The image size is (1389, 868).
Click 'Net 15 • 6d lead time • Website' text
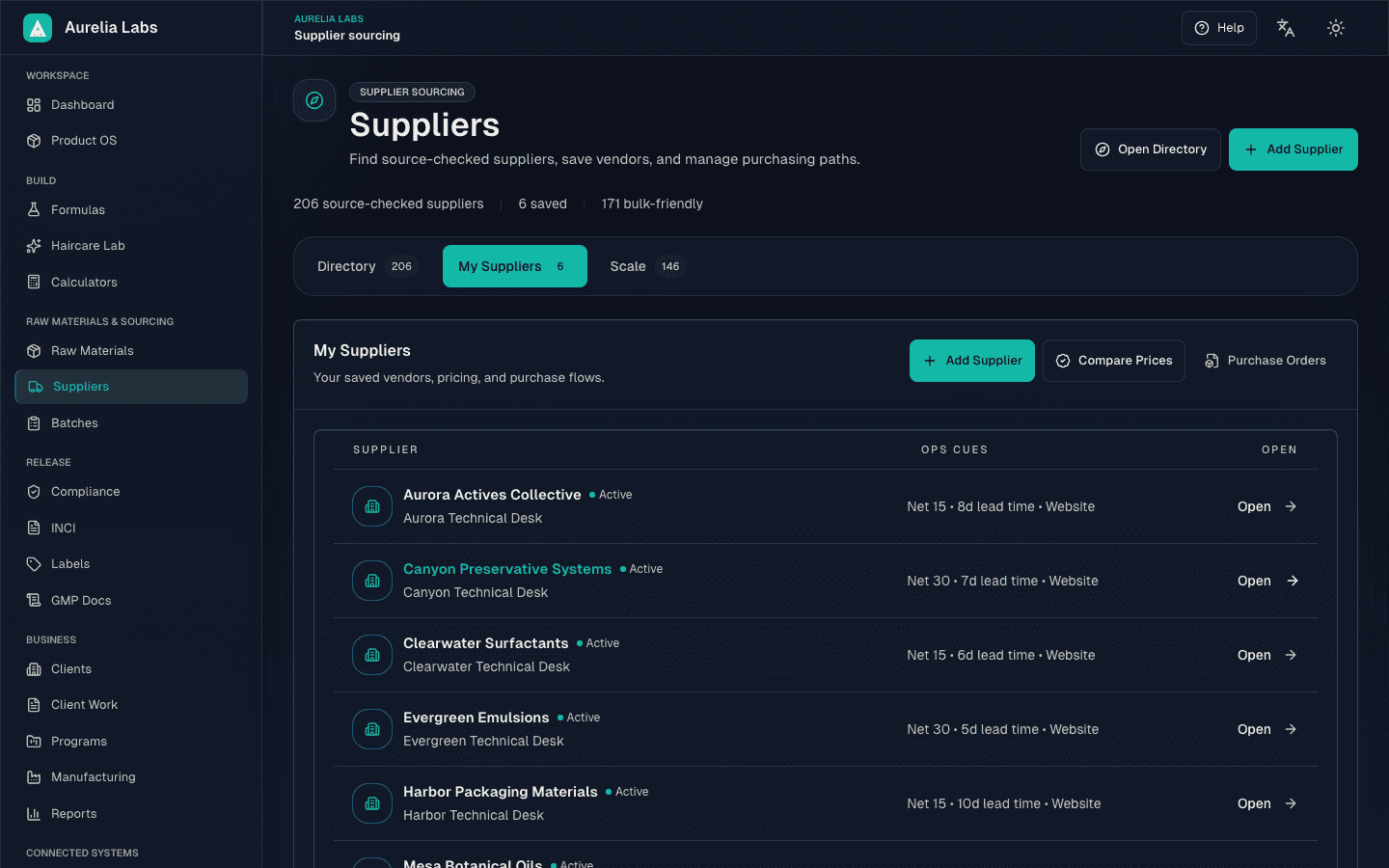click(x=1001, y=655)
